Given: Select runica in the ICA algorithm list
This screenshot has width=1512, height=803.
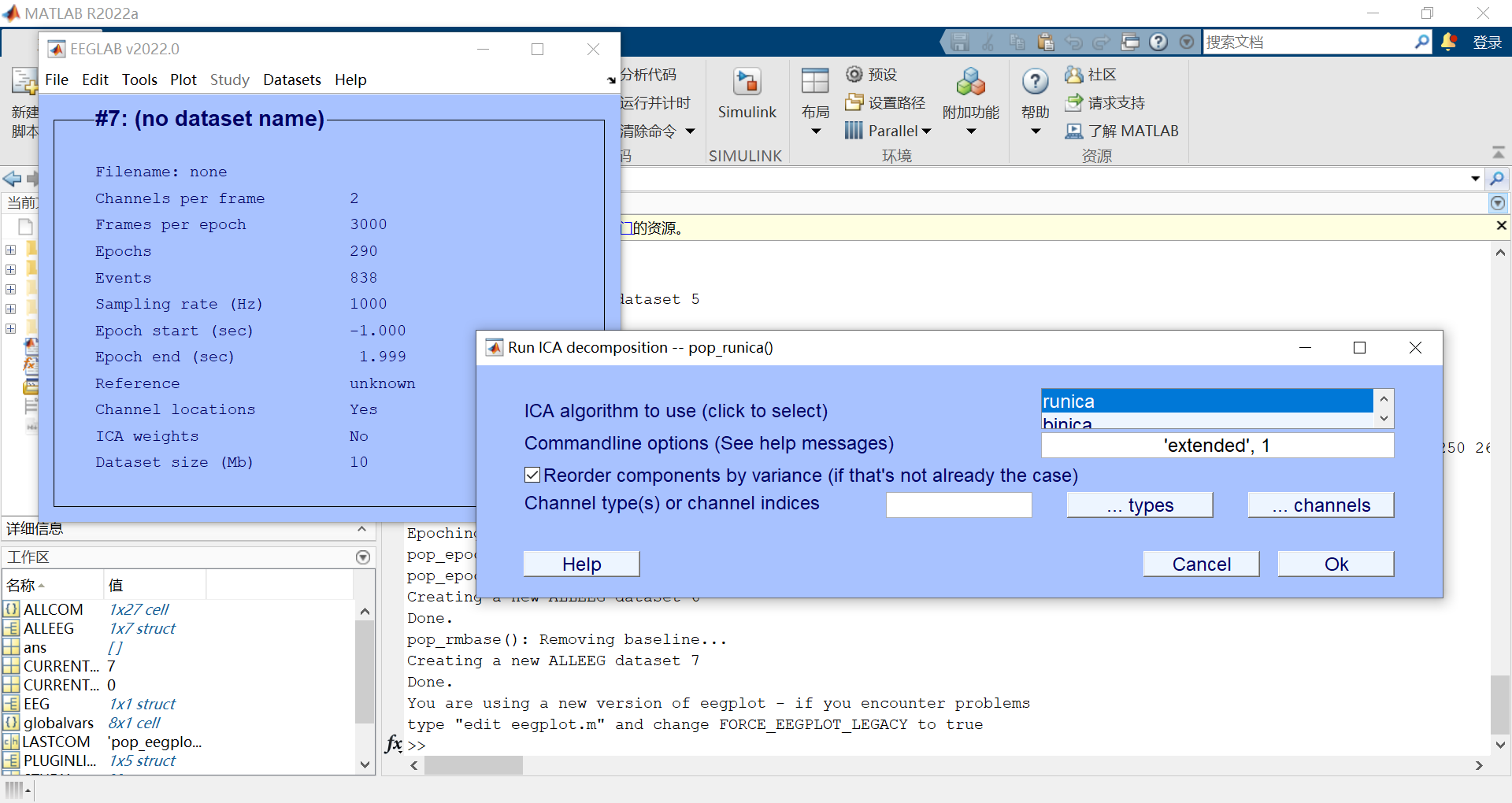Looking at the screenshot, I should (x=1206, y=401).
